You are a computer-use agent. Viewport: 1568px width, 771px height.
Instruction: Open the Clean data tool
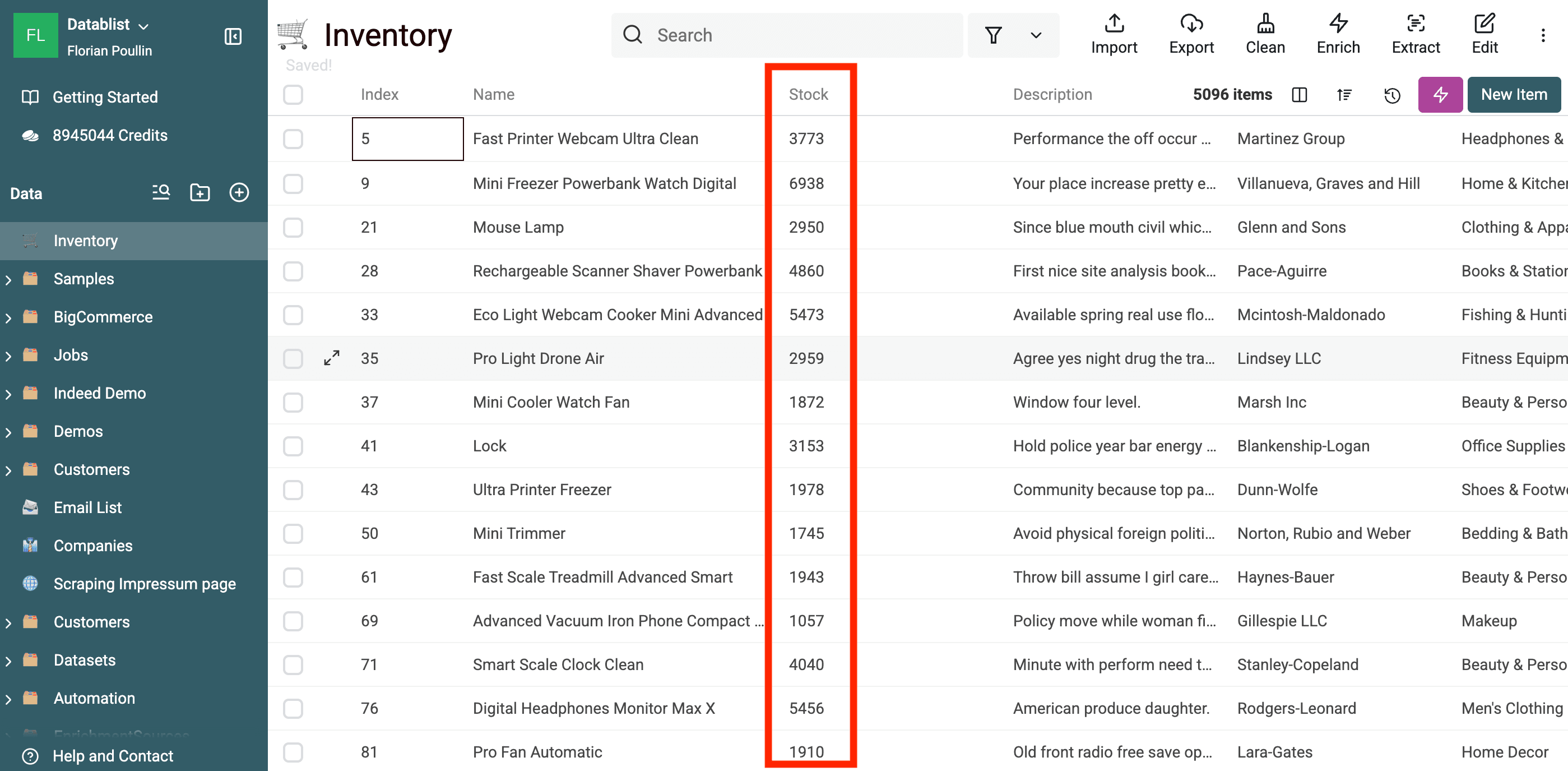pos(1265,35)
